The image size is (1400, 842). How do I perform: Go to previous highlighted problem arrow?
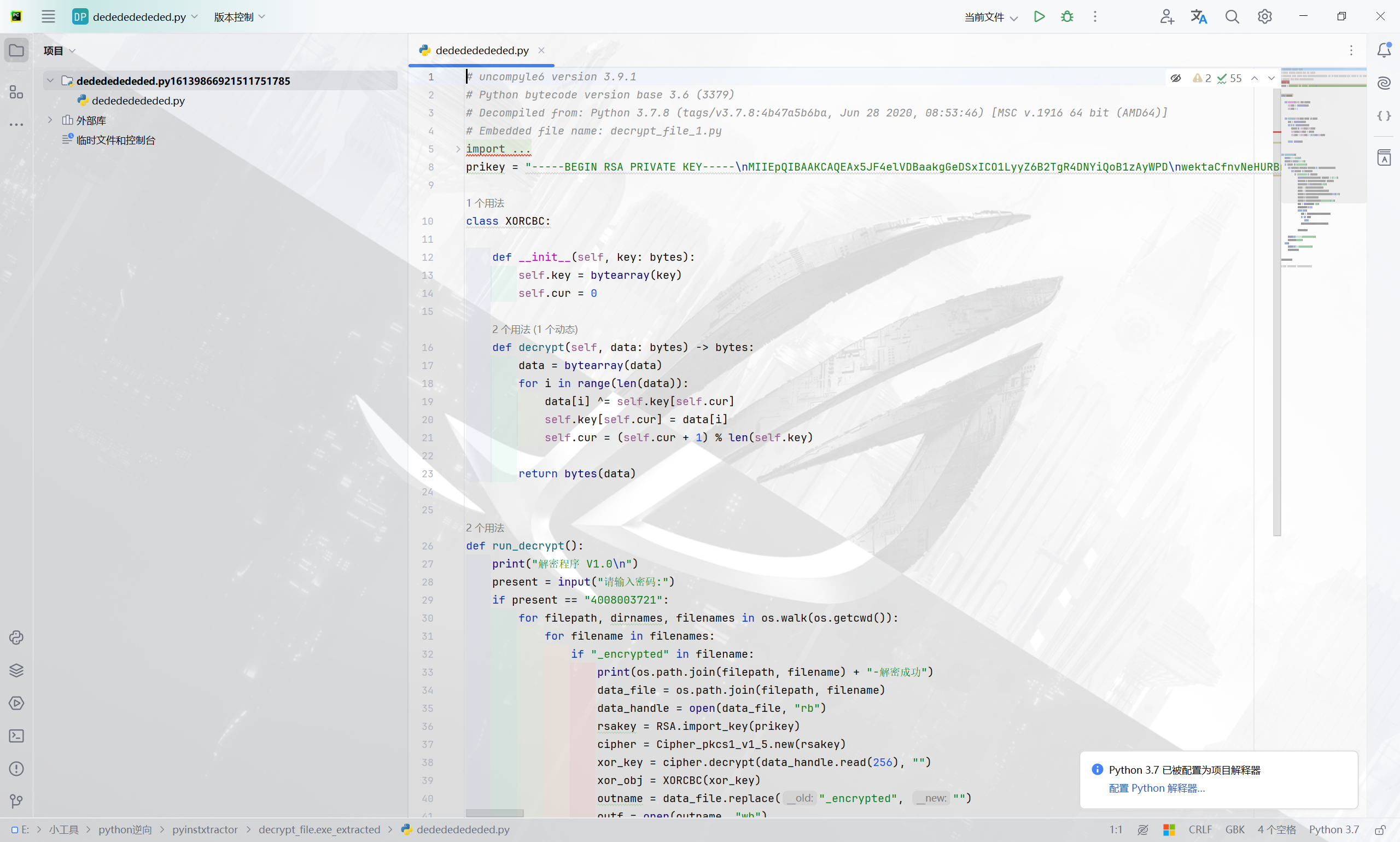coord(1255,78)
